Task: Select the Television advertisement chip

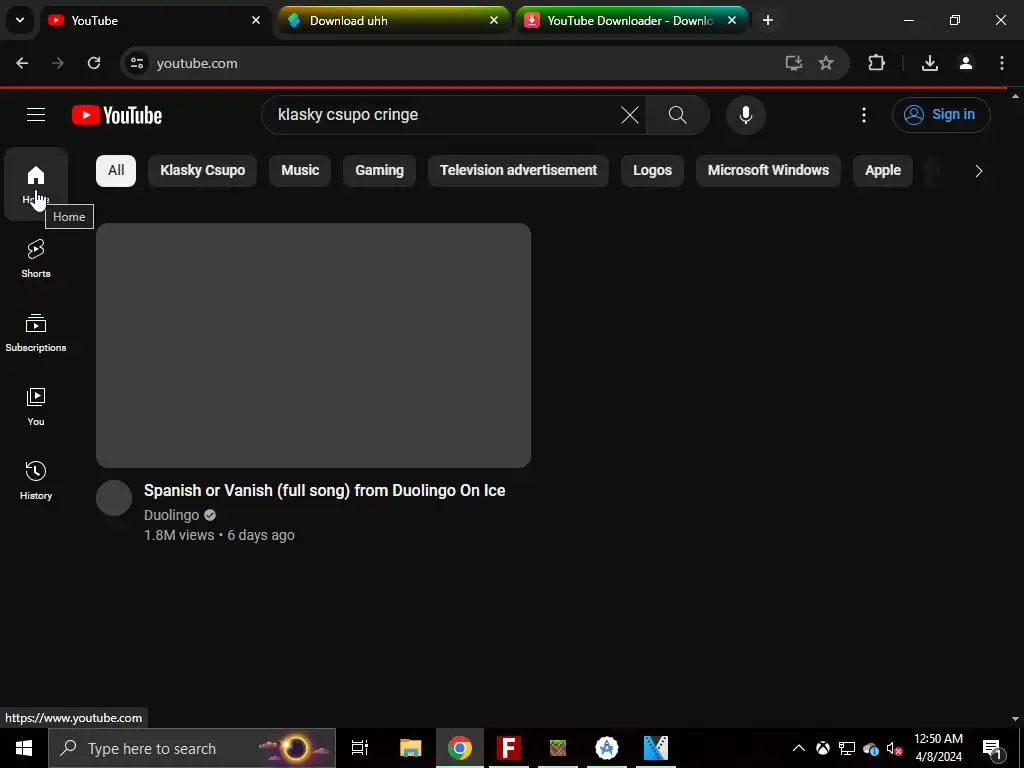Action: 518,170
